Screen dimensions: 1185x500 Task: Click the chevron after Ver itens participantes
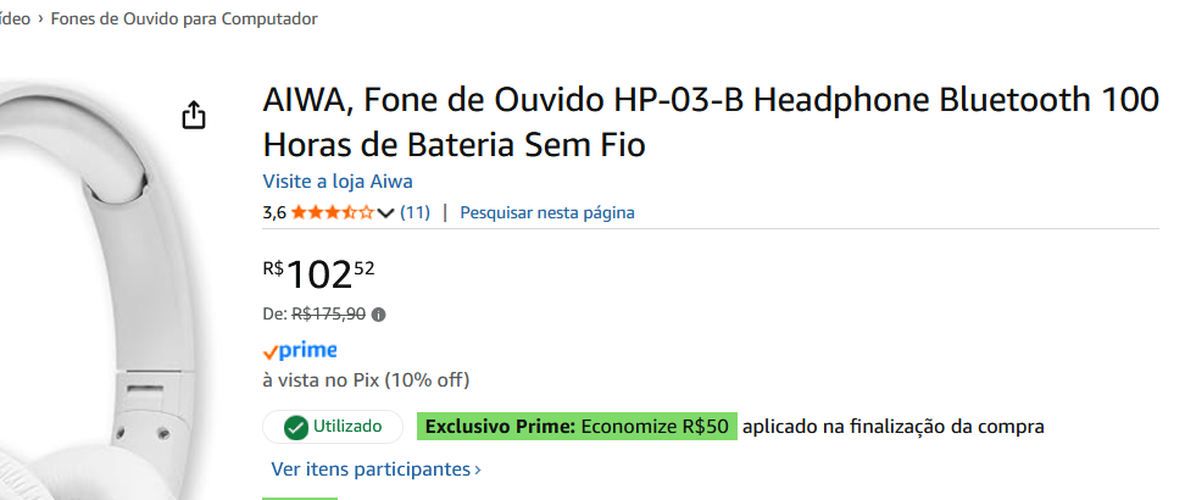pos(477,469)
